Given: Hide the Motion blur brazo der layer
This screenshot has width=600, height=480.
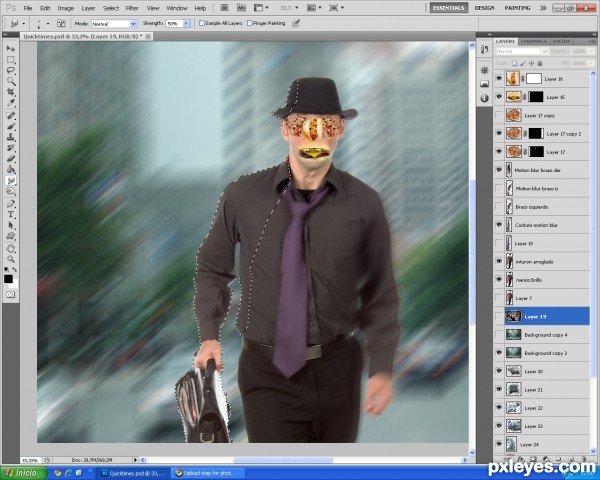Looking at the screenshot, I should pyautogui.click(x=499, y=170).
